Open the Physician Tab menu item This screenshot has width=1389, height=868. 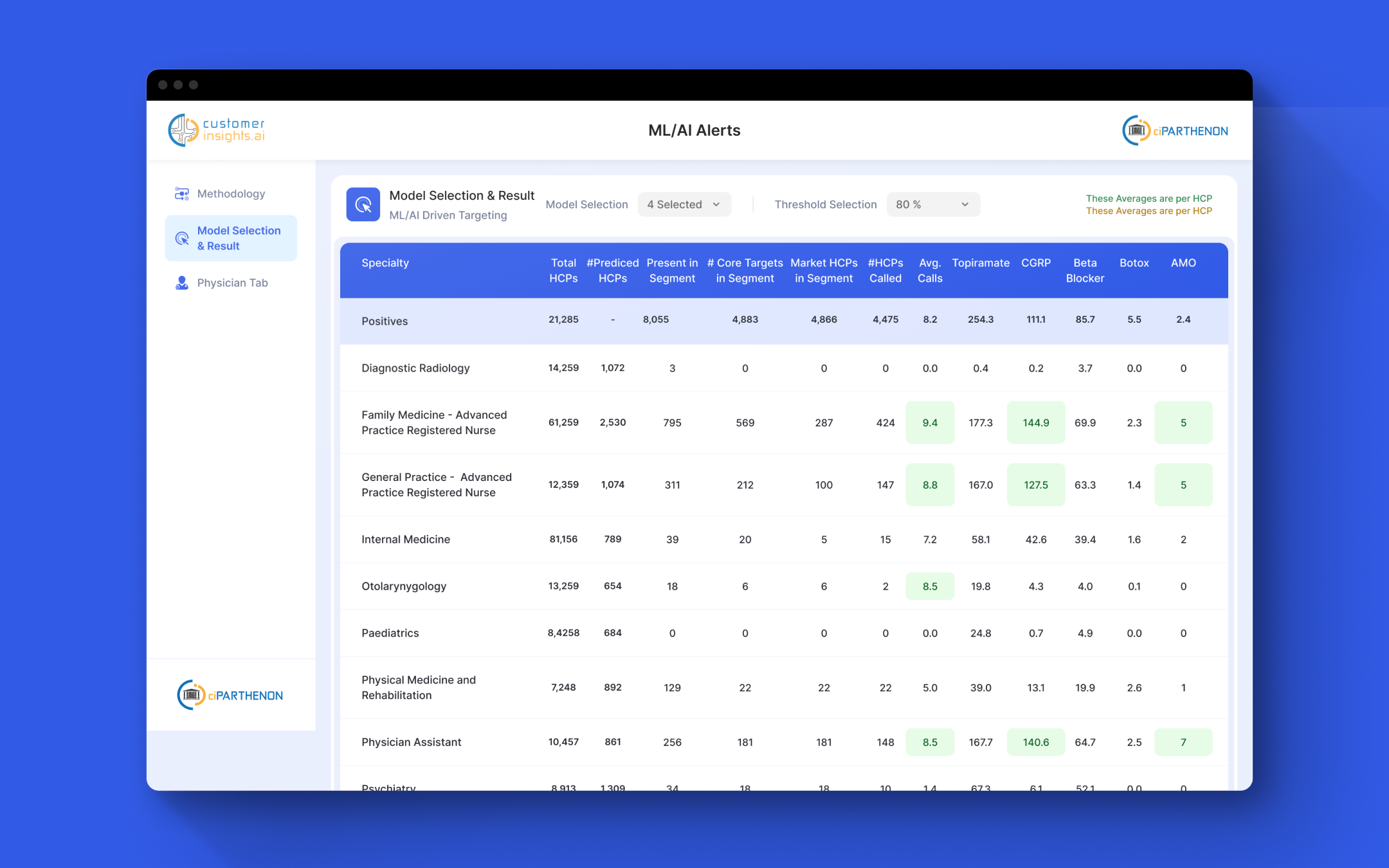[x=231, y=283]
